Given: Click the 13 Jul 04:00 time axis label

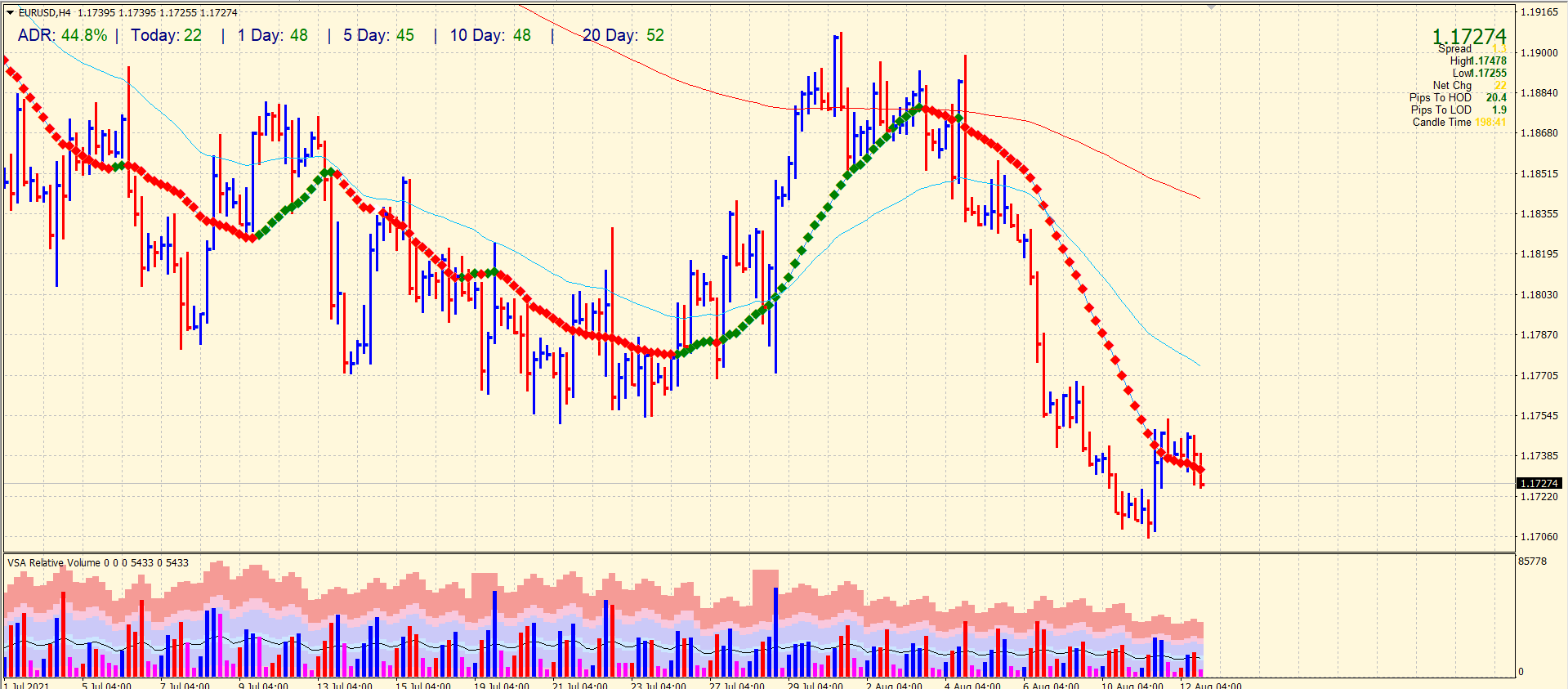Looking at the screenshot, I should (x=344, y=686).
